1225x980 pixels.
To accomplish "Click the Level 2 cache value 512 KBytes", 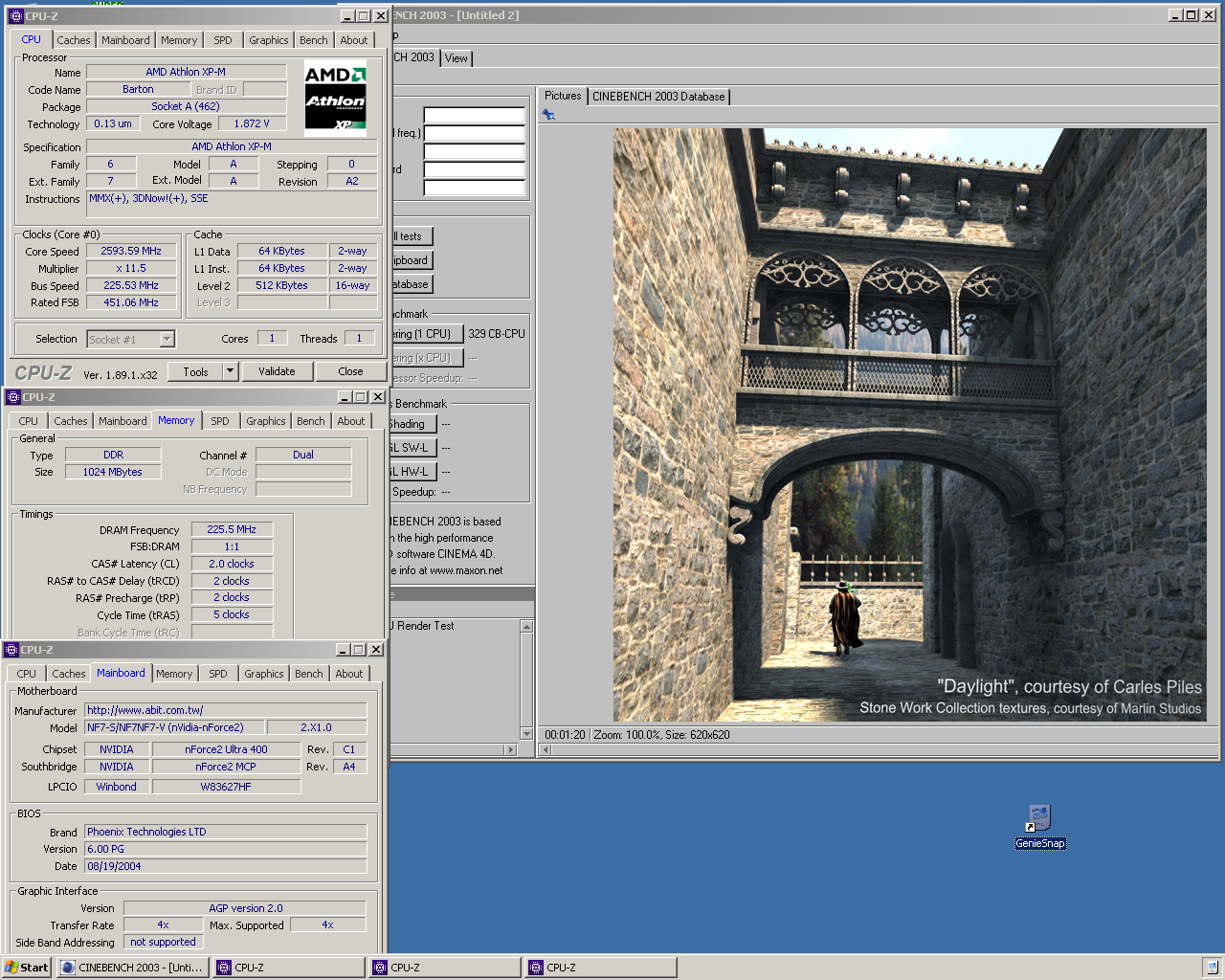I will 281,285.
